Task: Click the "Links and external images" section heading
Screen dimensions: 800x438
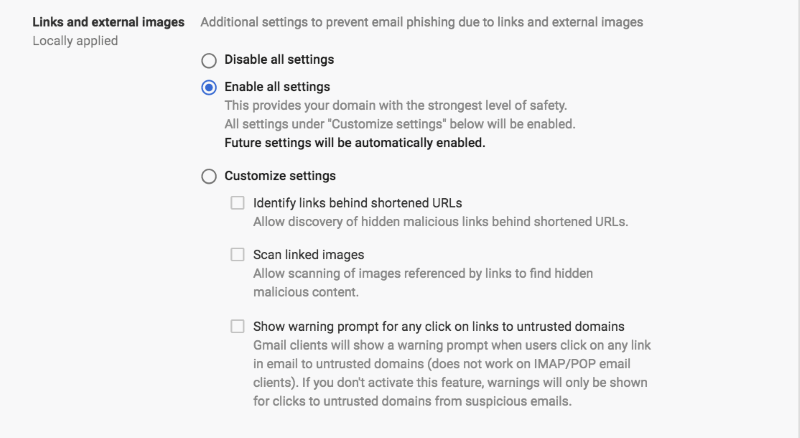Action: (x=108, y=22)
